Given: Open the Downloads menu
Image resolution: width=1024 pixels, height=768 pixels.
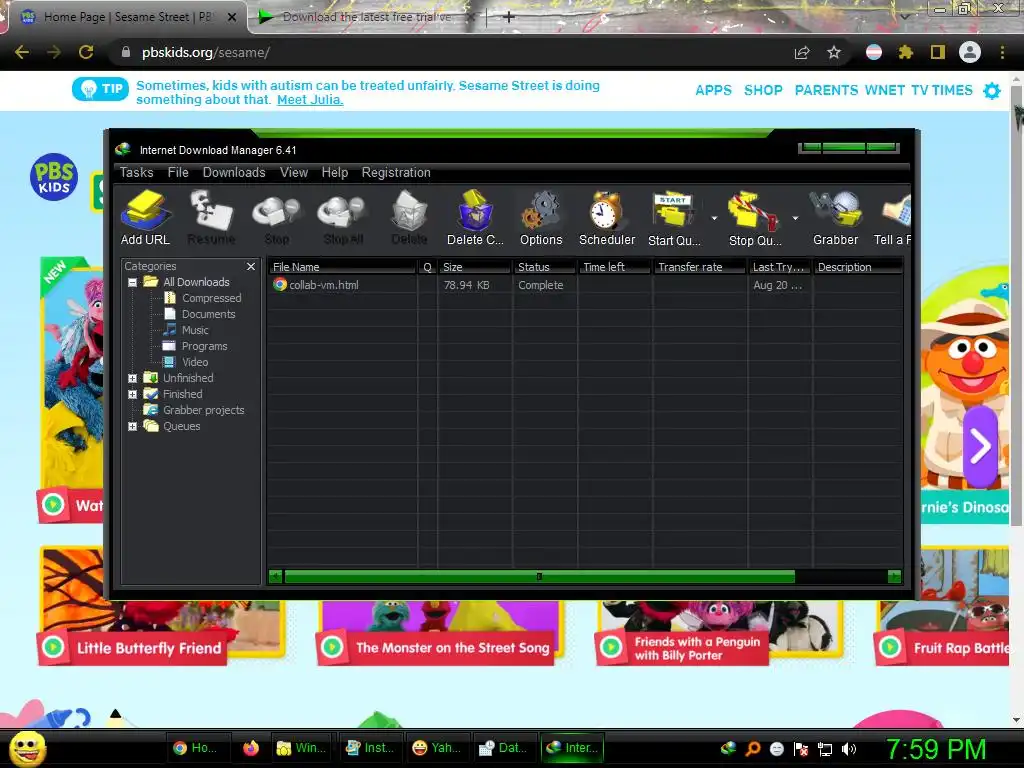Looking at the screenshot, I should click(x=234, y=172).
